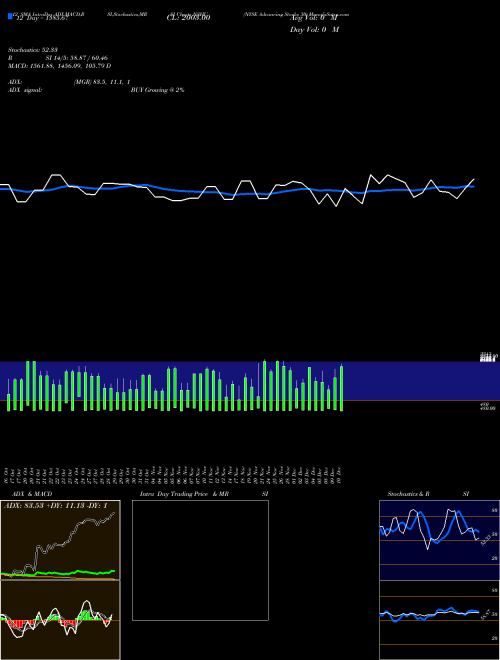Open the ADX line chart thumbnail

pos(60,540)
